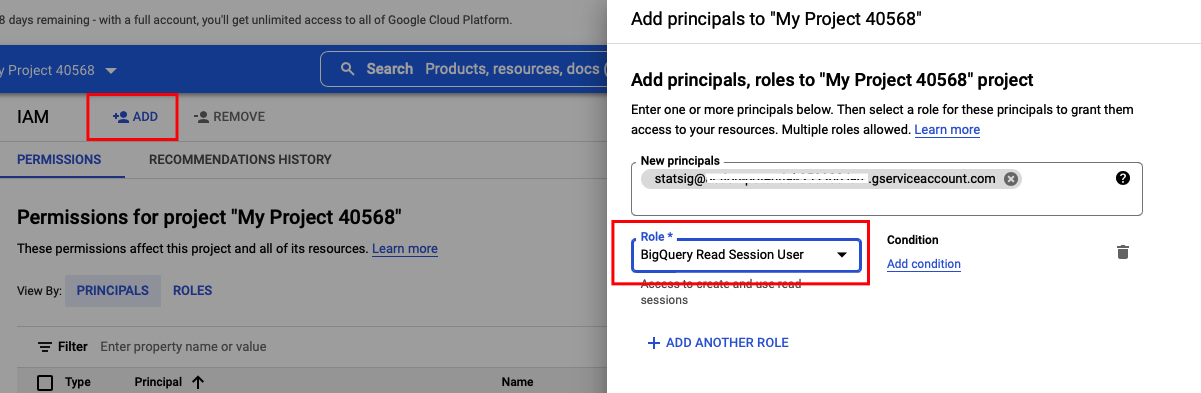Open the Role dropdown
This screenshot has width=1201, height=393.
746,255
